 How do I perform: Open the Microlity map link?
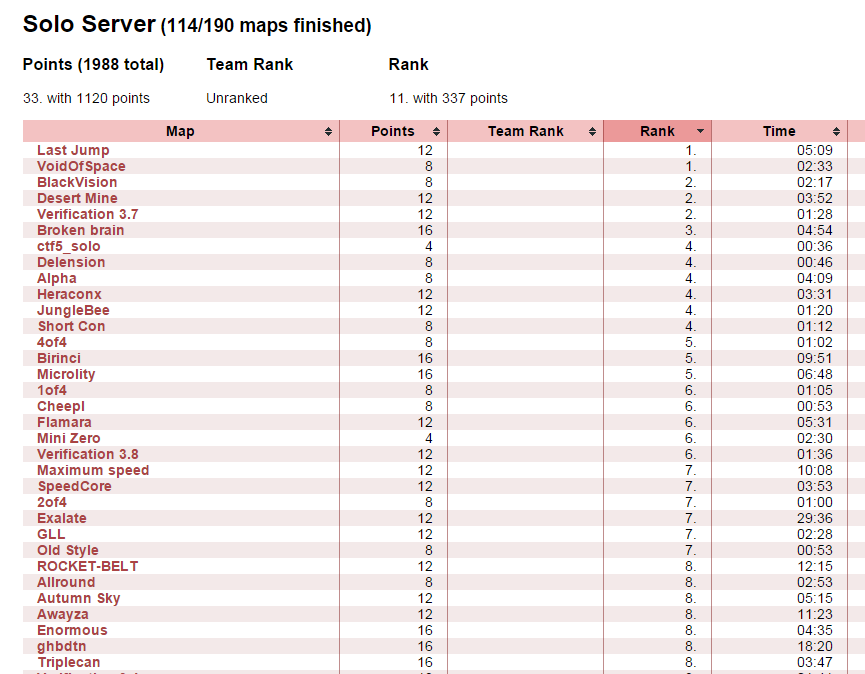(66, 374)
